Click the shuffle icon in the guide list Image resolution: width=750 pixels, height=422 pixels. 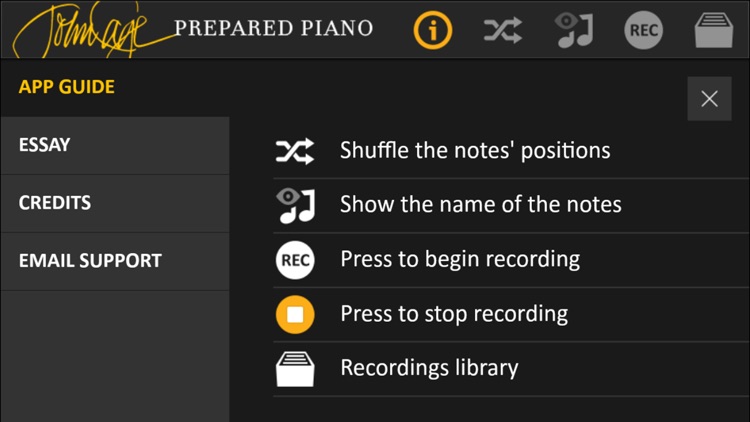pos(295,151)
